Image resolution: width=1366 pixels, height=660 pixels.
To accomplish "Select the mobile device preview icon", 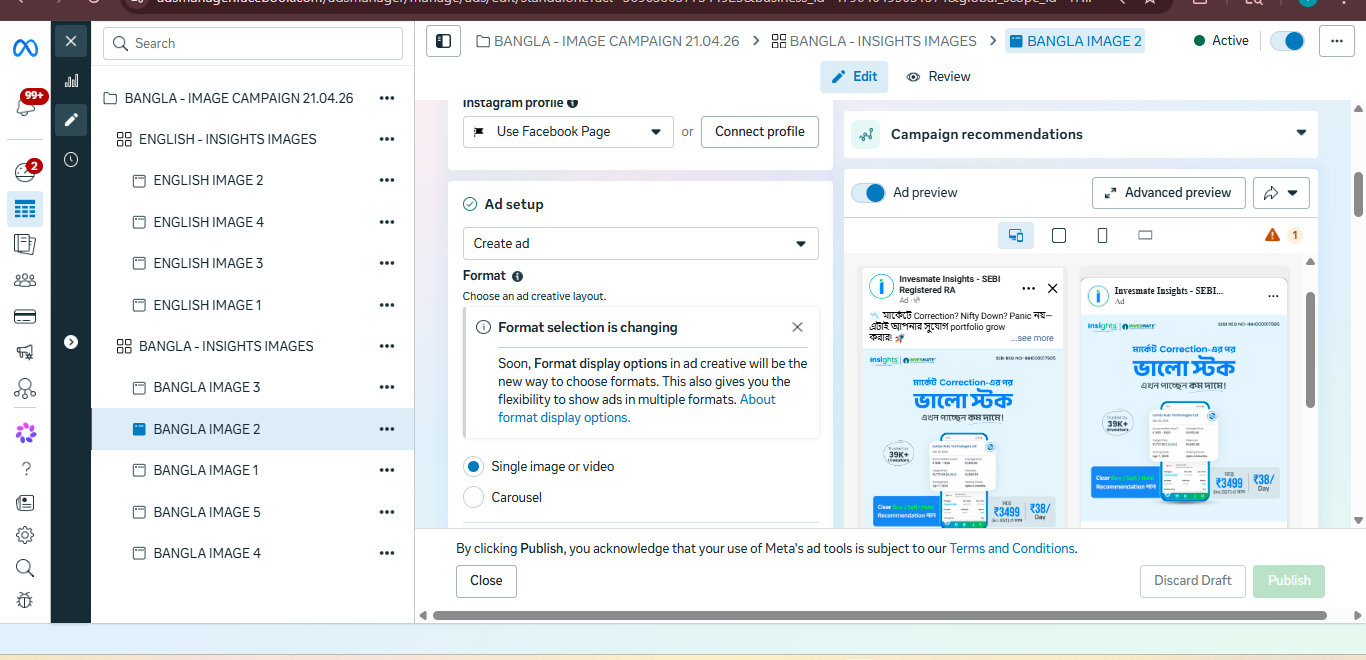I will (1102, 236).
